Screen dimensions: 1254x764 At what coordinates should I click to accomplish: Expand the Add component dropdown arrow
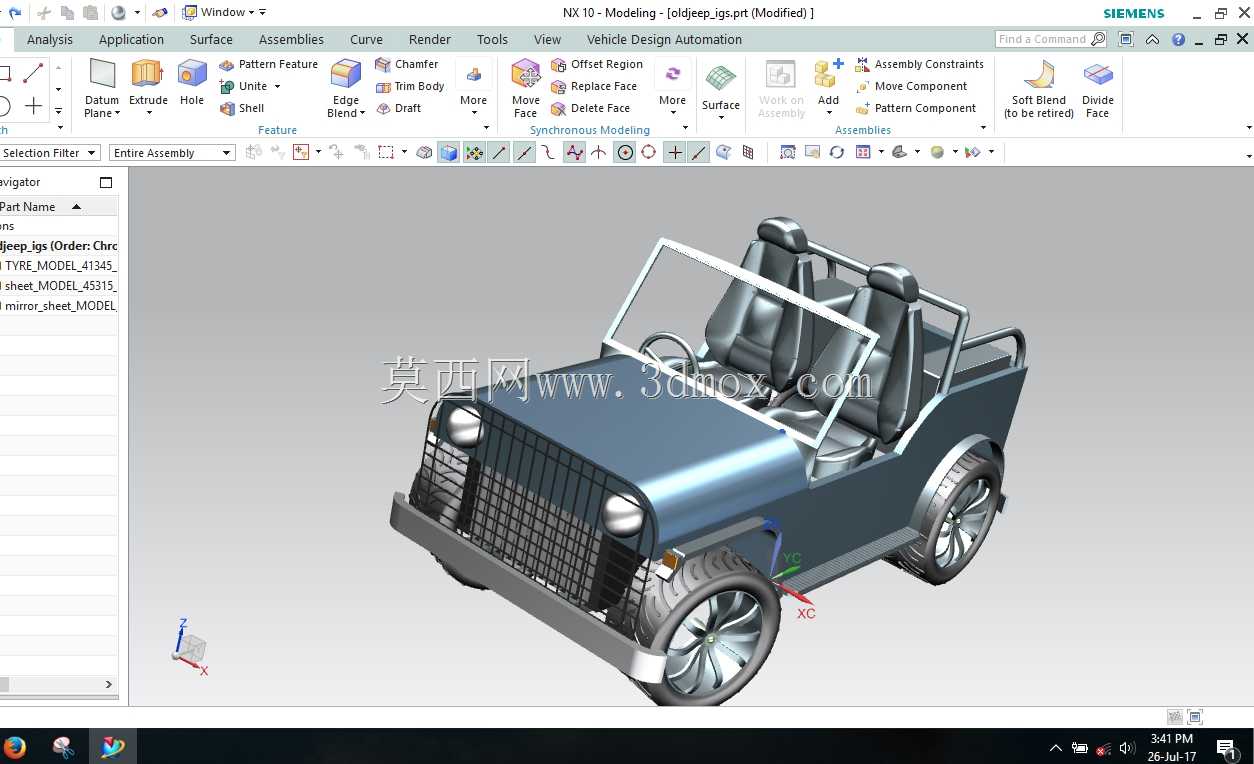pos(828,113)
